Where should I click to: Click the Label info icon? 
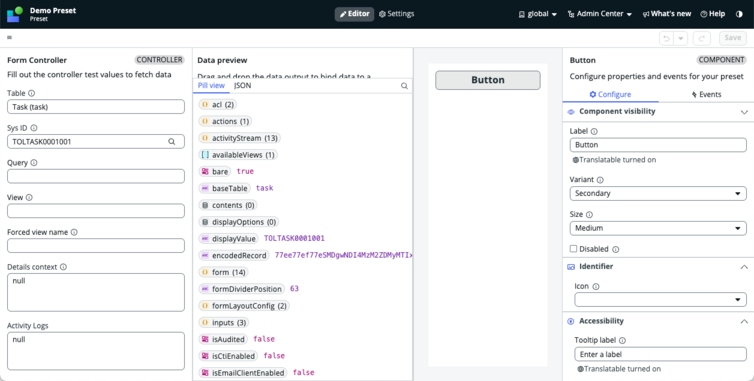[594, 131]
